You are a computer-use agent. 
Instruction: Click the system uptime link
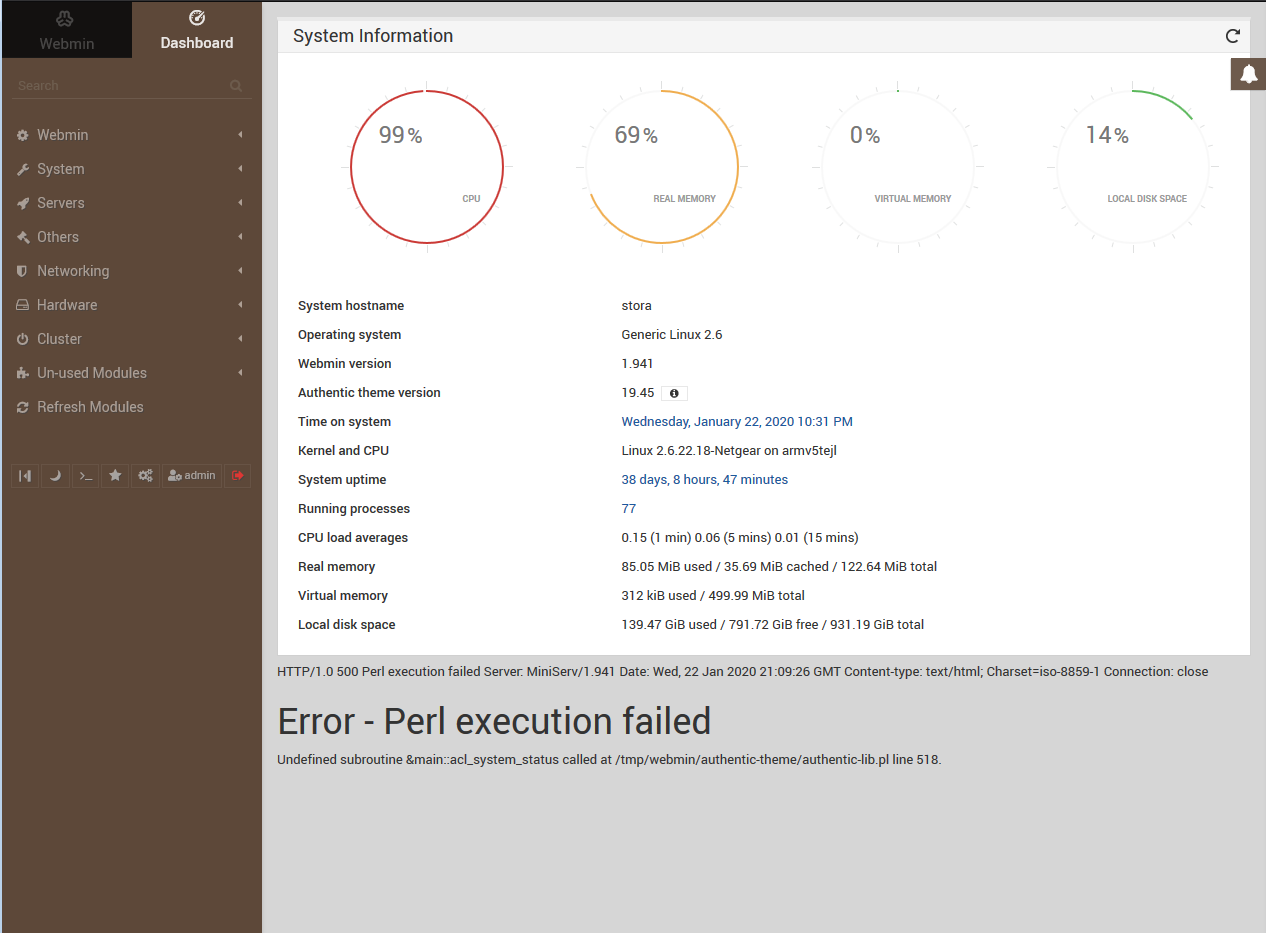tap(705, 479)
